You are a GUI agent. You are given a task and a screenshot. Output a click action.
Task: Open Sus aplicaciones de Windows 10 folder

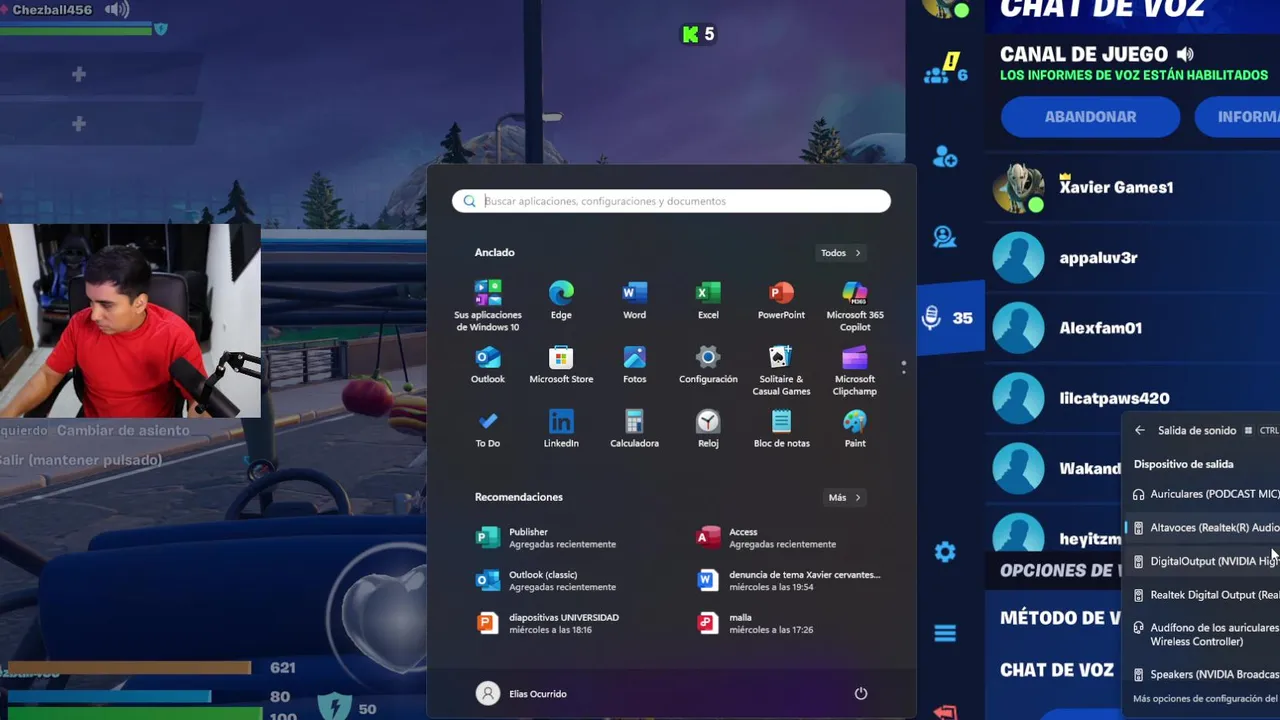488,305
